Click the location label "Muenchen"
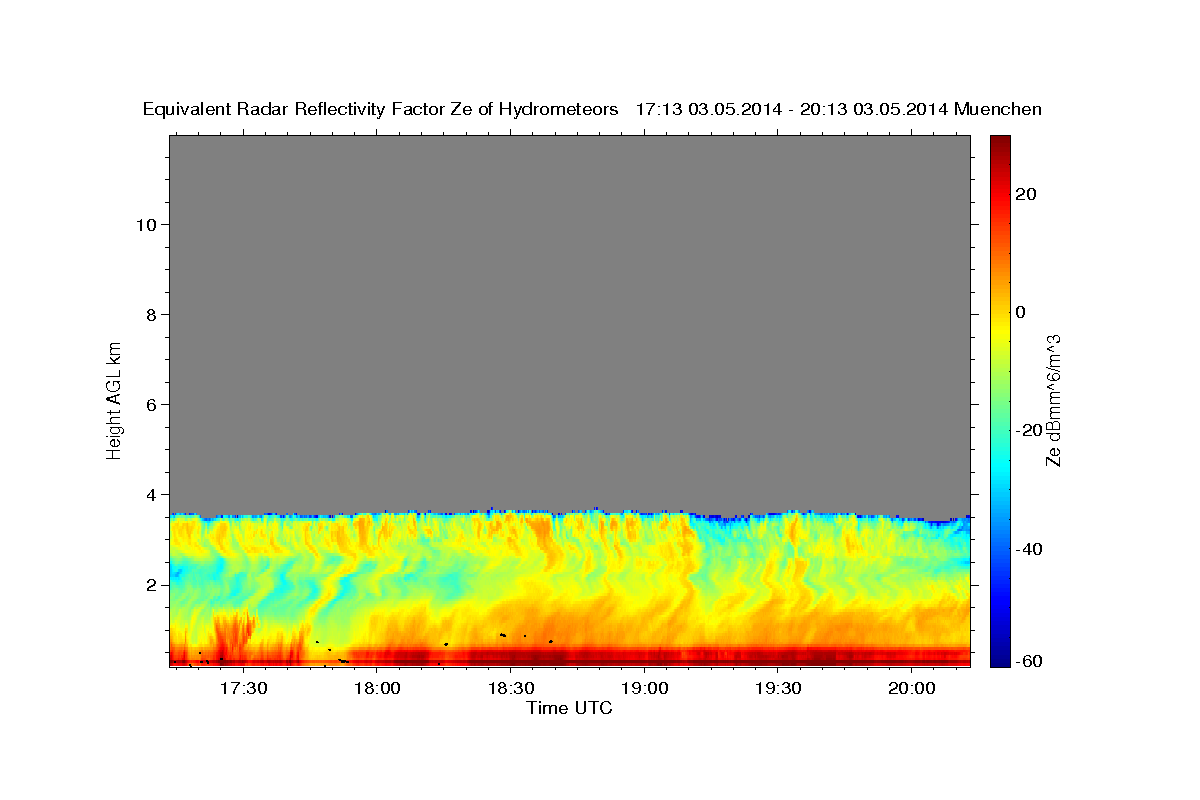The image size is (1200, 800). click(999, 110)
